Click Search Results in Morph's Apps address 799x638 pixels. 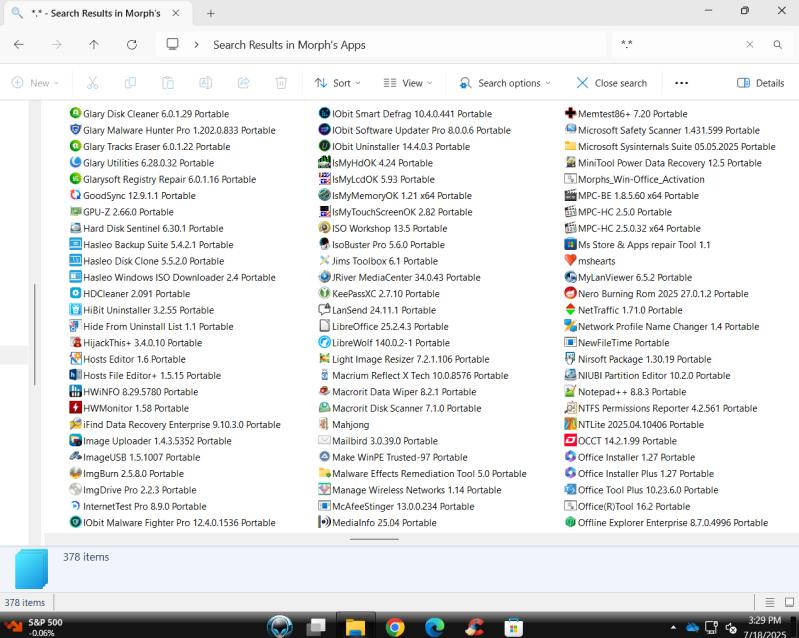pos(289,45)
